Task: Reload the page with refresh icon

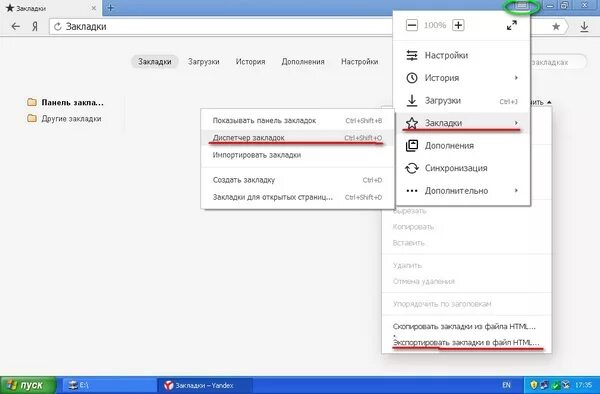Action: [58, 26]
